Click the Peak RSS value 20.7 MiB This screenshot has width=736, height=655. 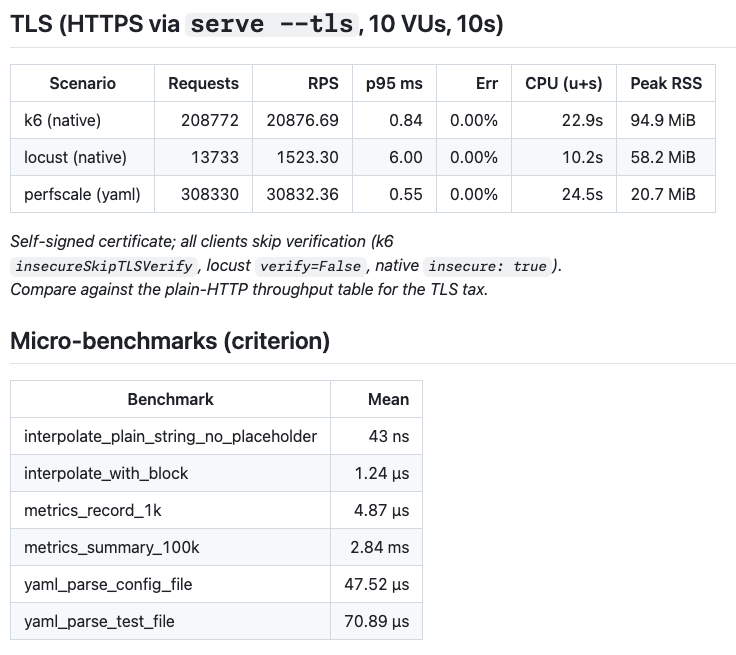[663, 194]
